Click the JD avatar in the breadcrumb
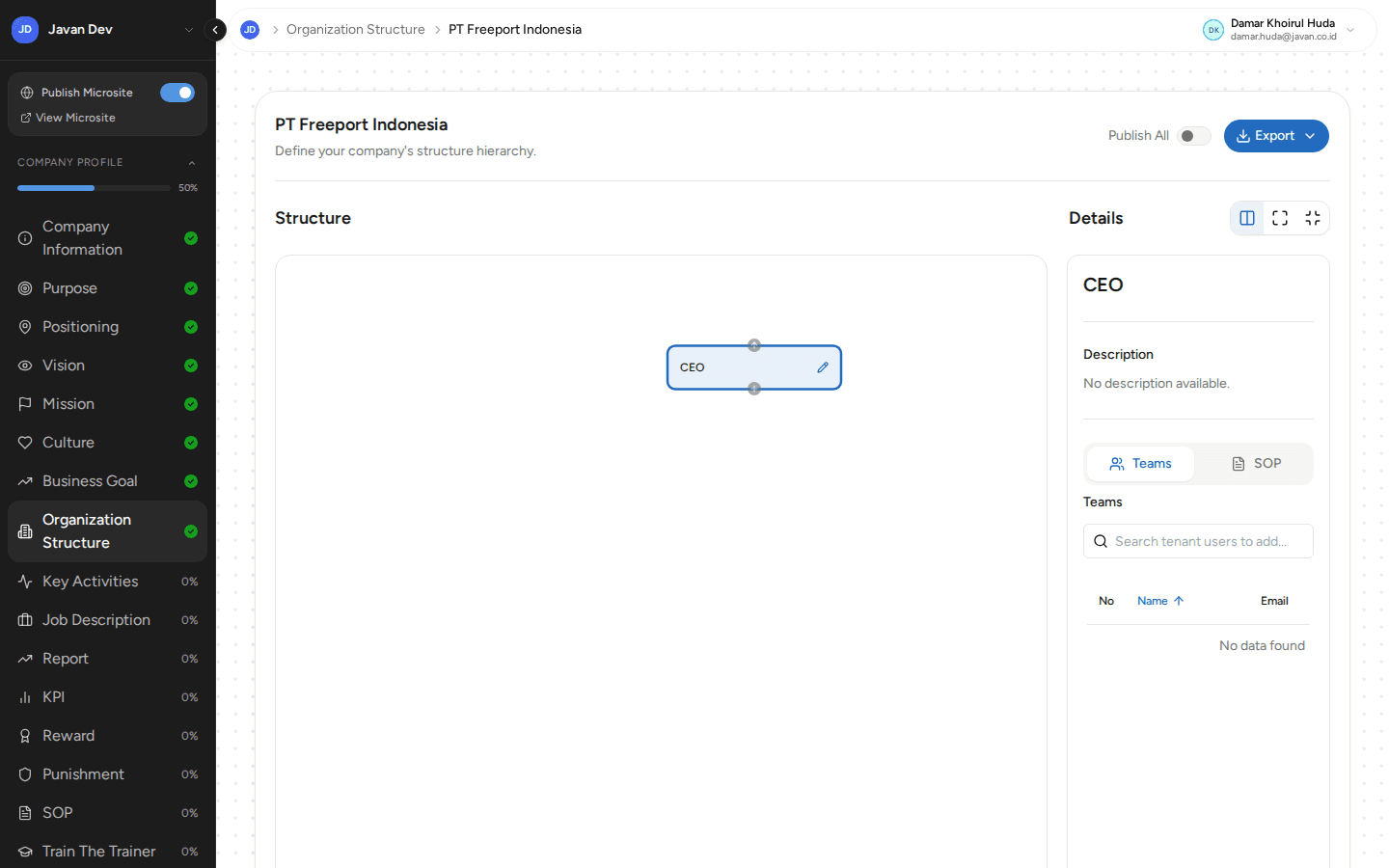The height and width of the screenshot is (868, 1389). pyautogui.click(x=250, y=30)
